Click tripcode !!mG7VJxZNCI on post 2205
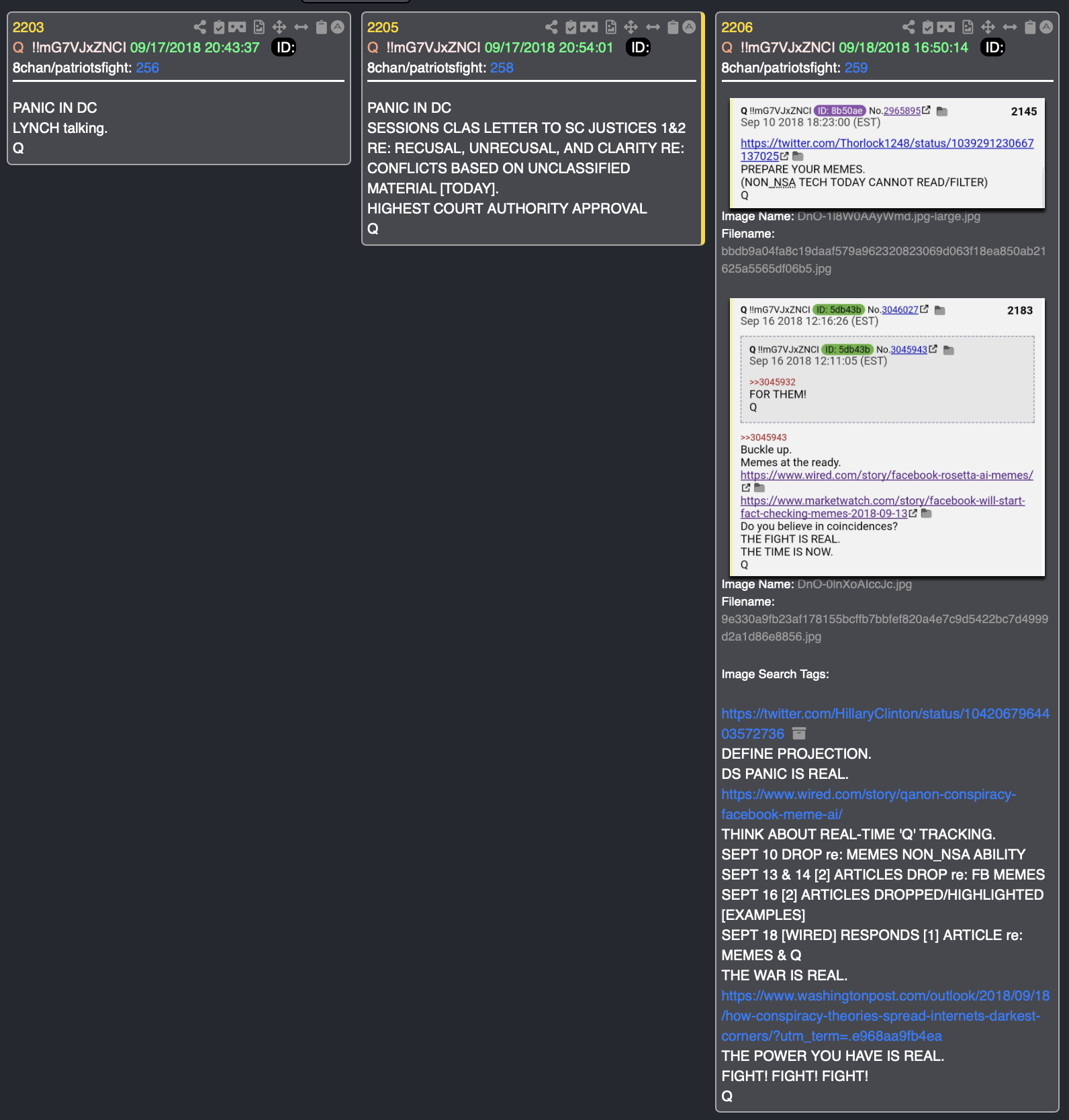 433,48
